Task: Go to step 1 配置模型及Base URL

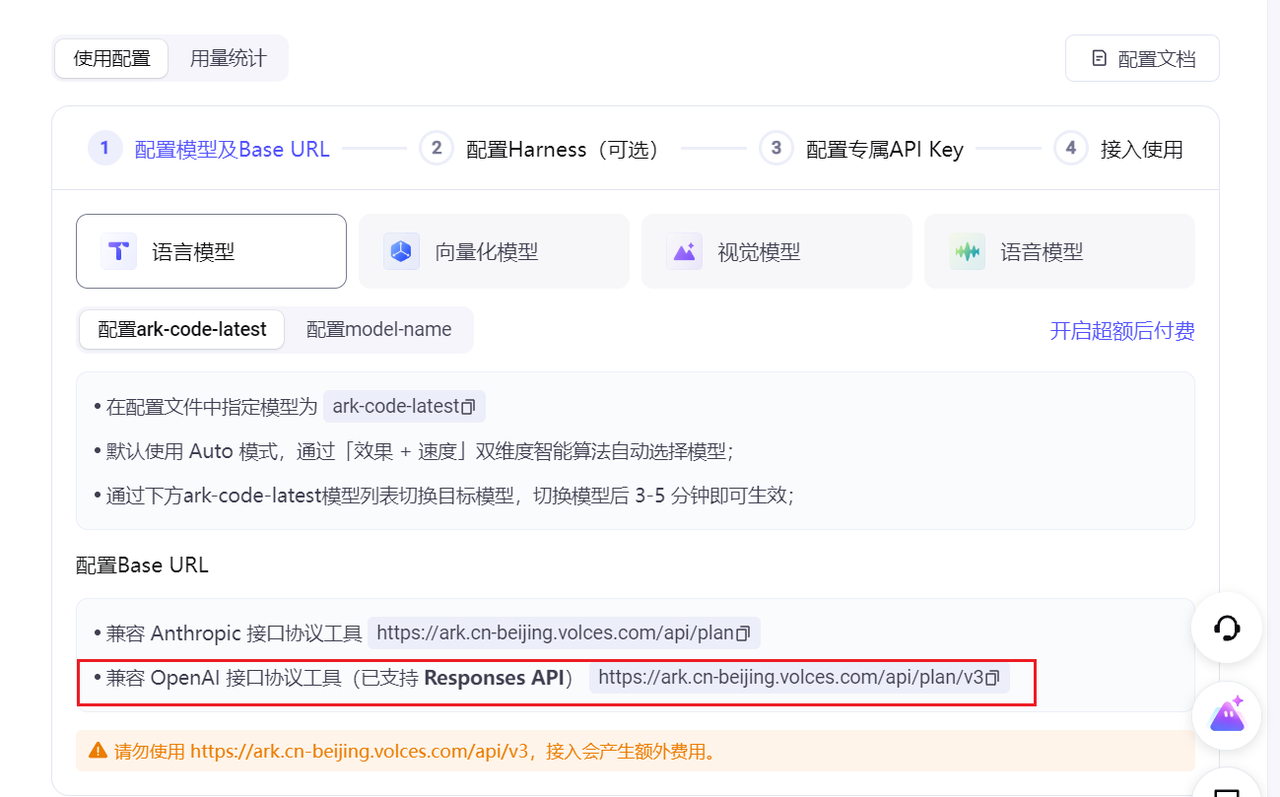Action: click(209, 149)
